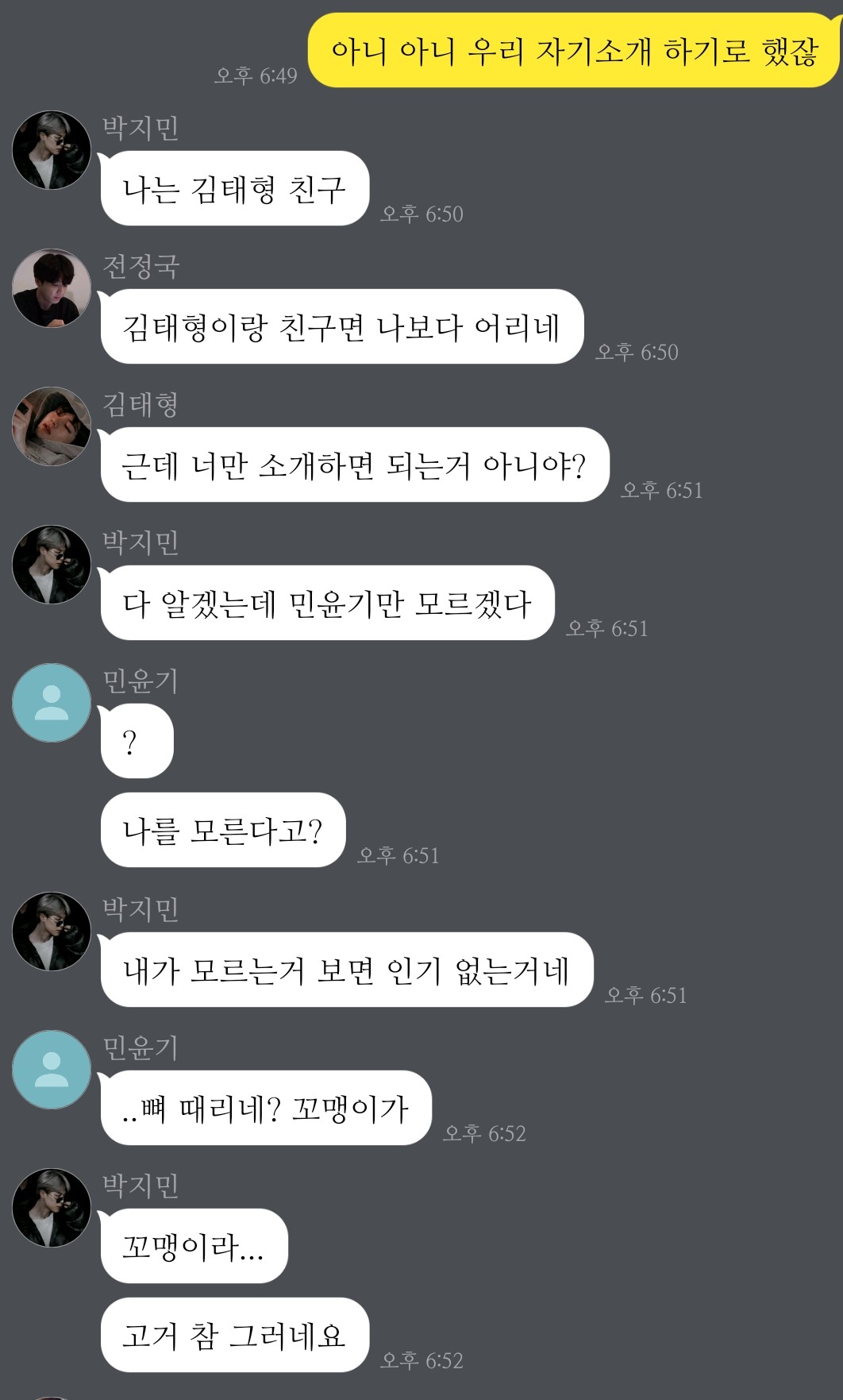Open 박지민's avatar beside '꼬맹이라...' message
Viewport: 843px width, 1400px height.
[x=52, y=1208]
